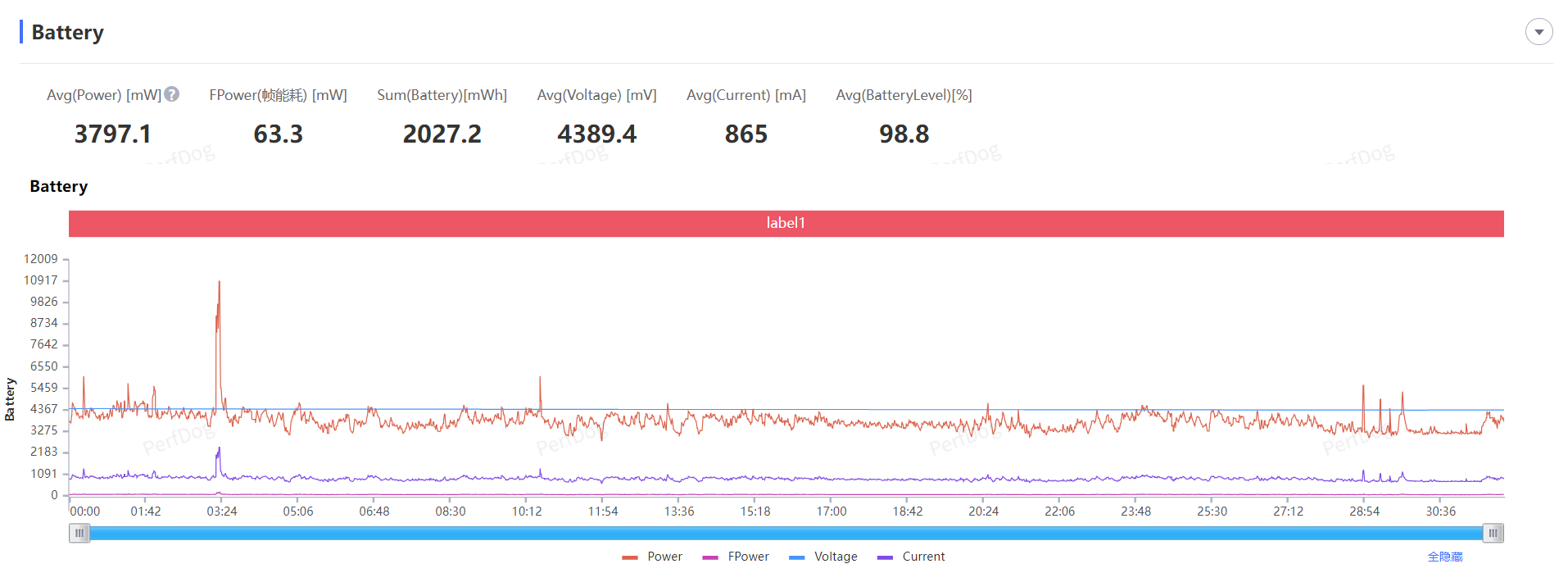Click the blue time range track
The image size is (1568, 582).
tap(786, 534)
